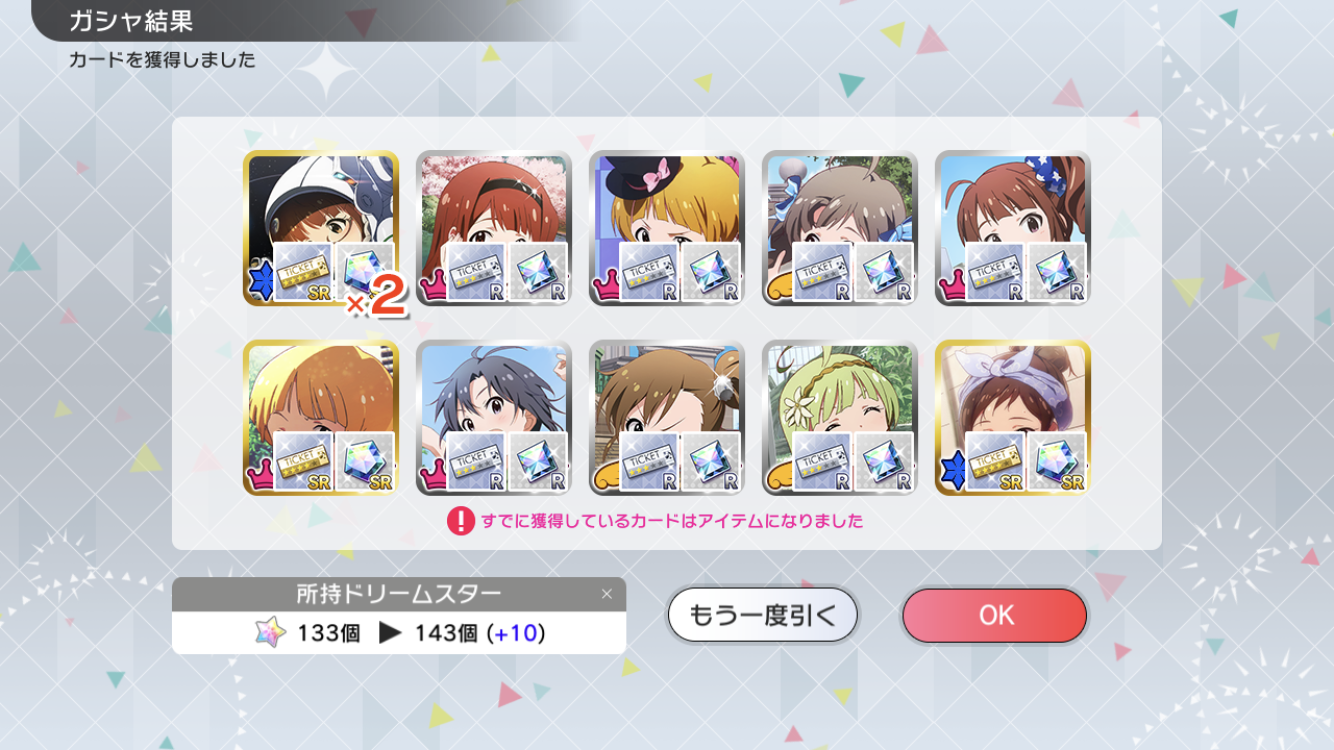
Task: Select the green-haired smiling girl card
Action: 840,418
